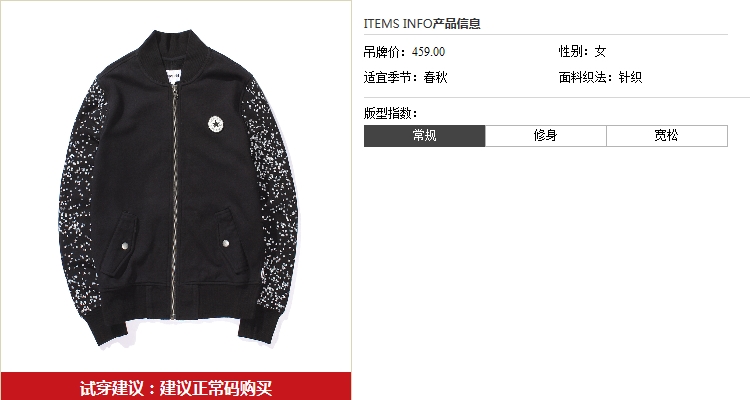Click the speckled left sleeve
Screen dimensions: 750x400
[81, 201]
